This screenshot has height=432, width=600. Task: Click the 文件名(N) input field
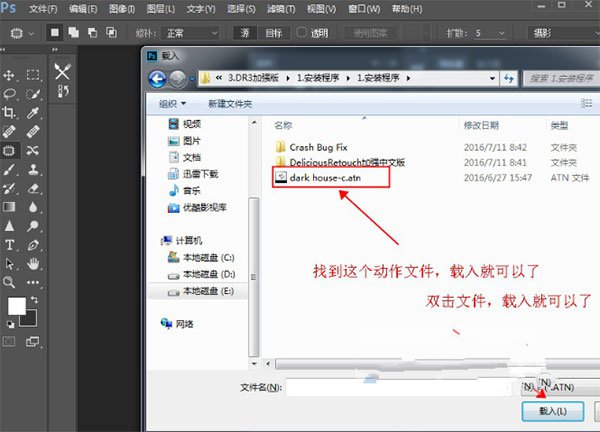[x=401, y=387]
